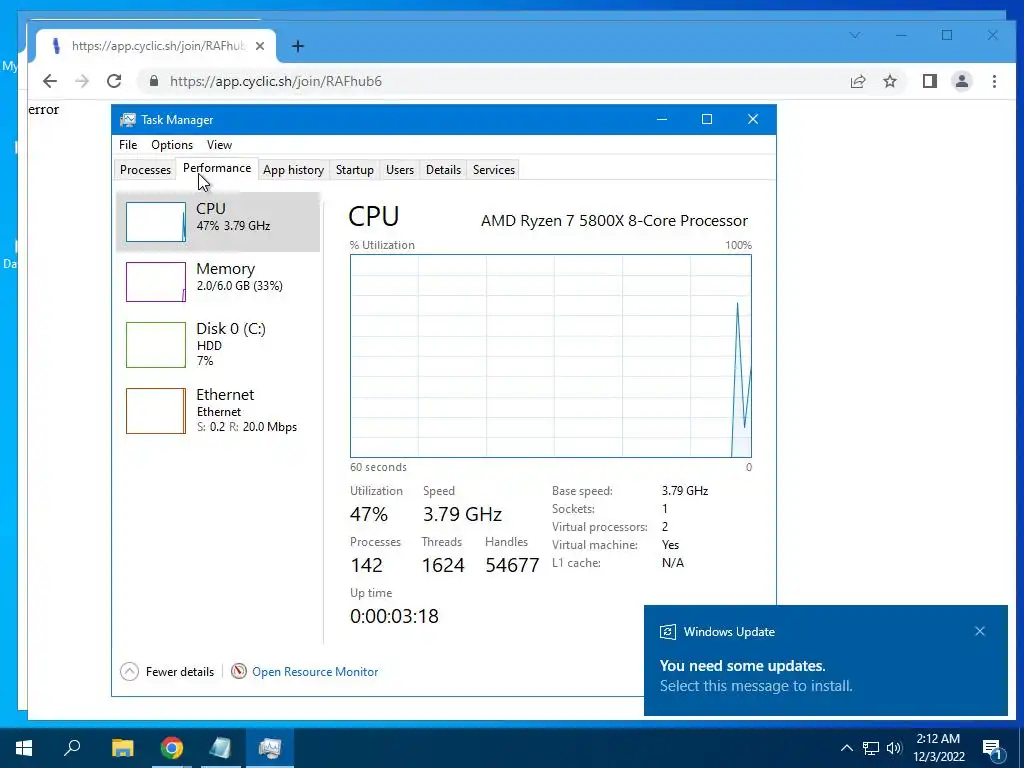Click the Windows Update notification icon
1024x768 pixels.
pos(667,632)
